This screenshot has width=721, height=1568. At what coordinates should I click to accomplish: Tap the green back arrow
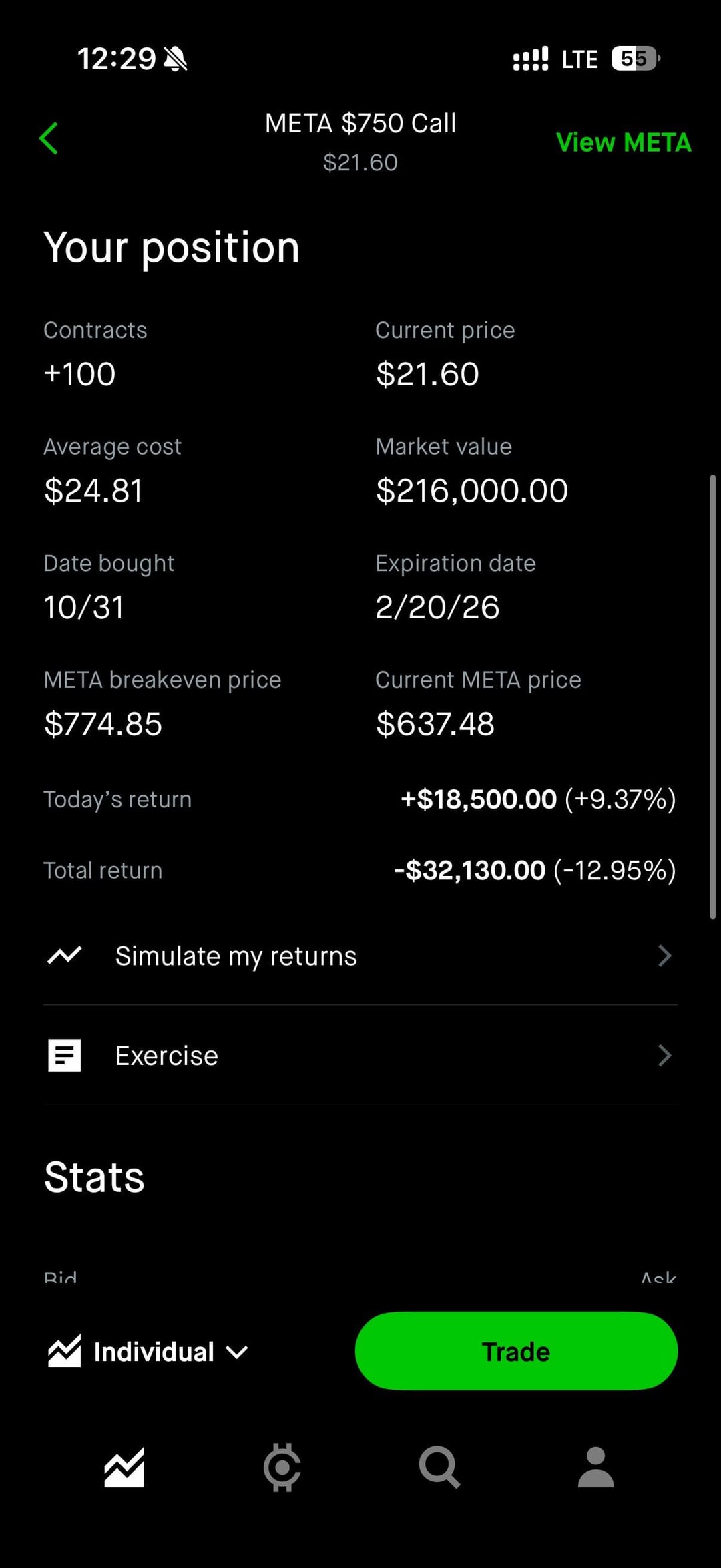(49, 138)
